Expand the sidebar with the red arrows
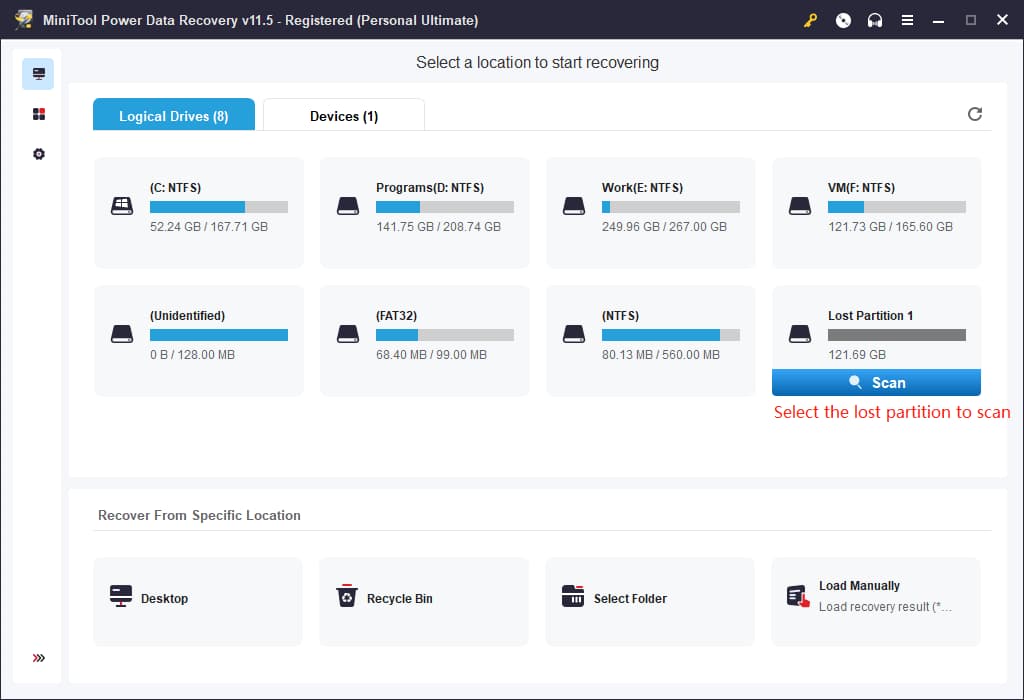1024x700 pixels. [x=38, y=658]
